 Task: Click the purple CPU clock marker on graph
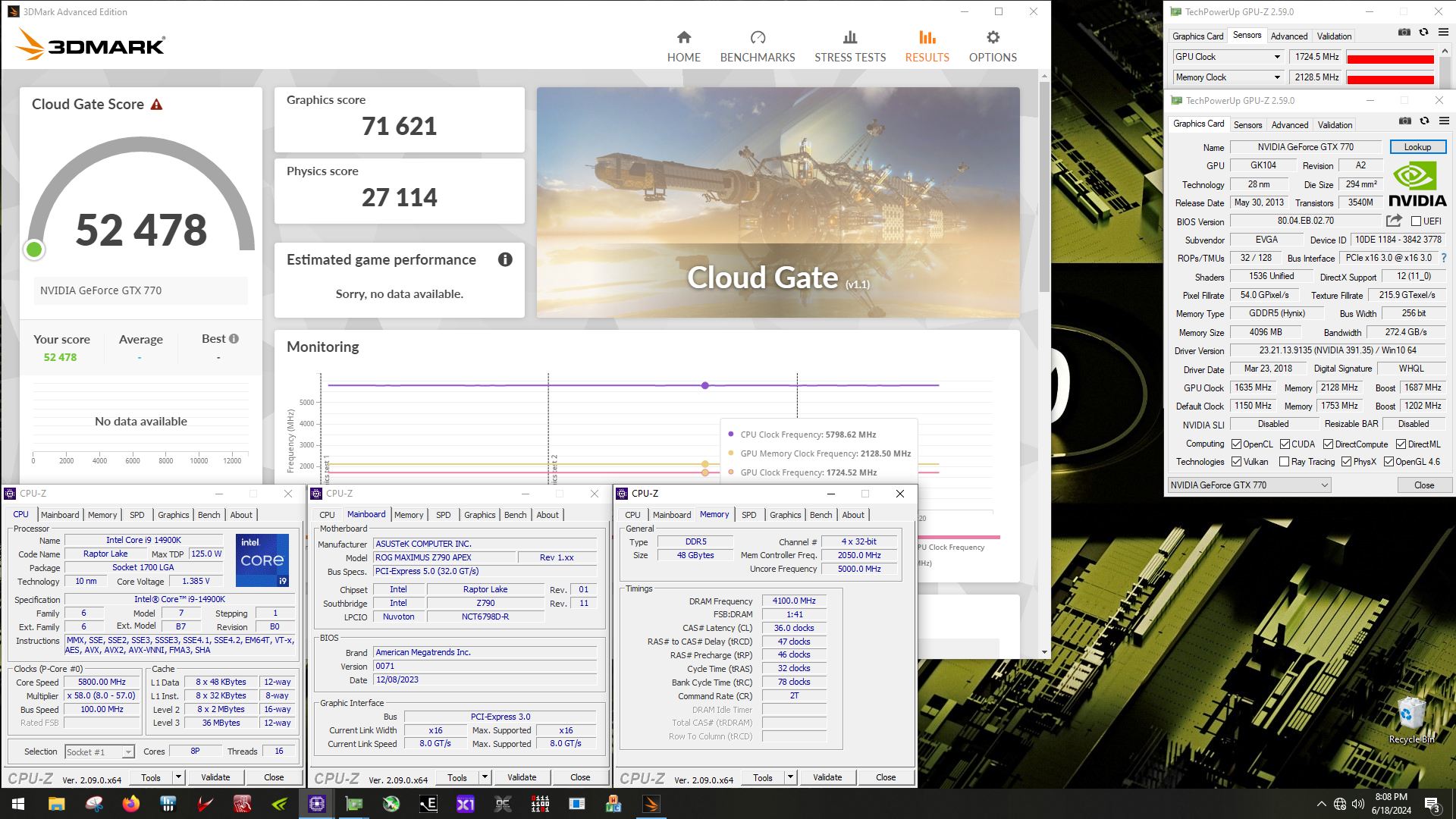tap(705, 385)
